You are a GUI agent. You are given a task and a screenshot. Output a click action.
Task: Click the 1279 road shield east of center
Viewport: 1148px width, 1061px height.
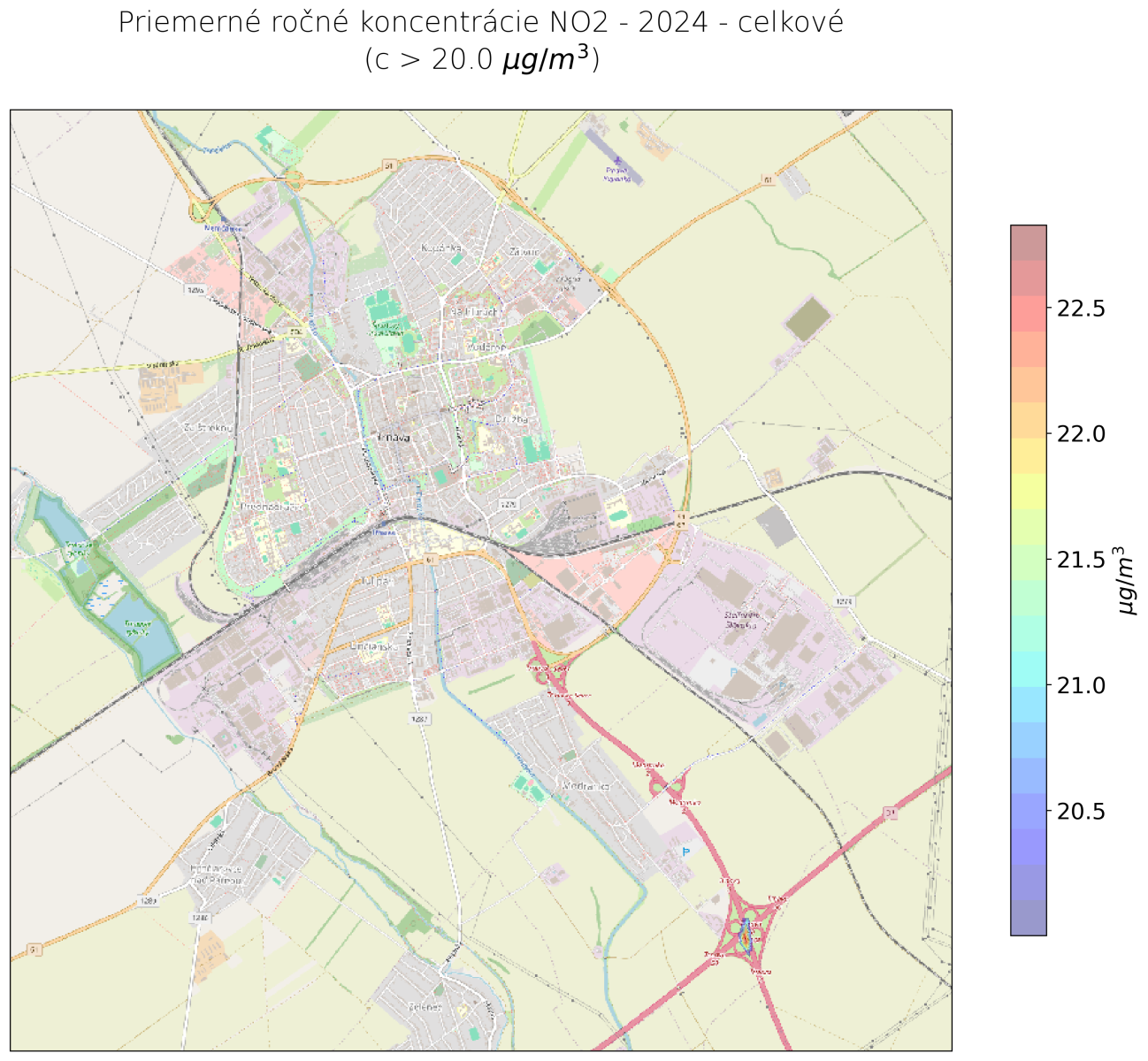point(508,504)
